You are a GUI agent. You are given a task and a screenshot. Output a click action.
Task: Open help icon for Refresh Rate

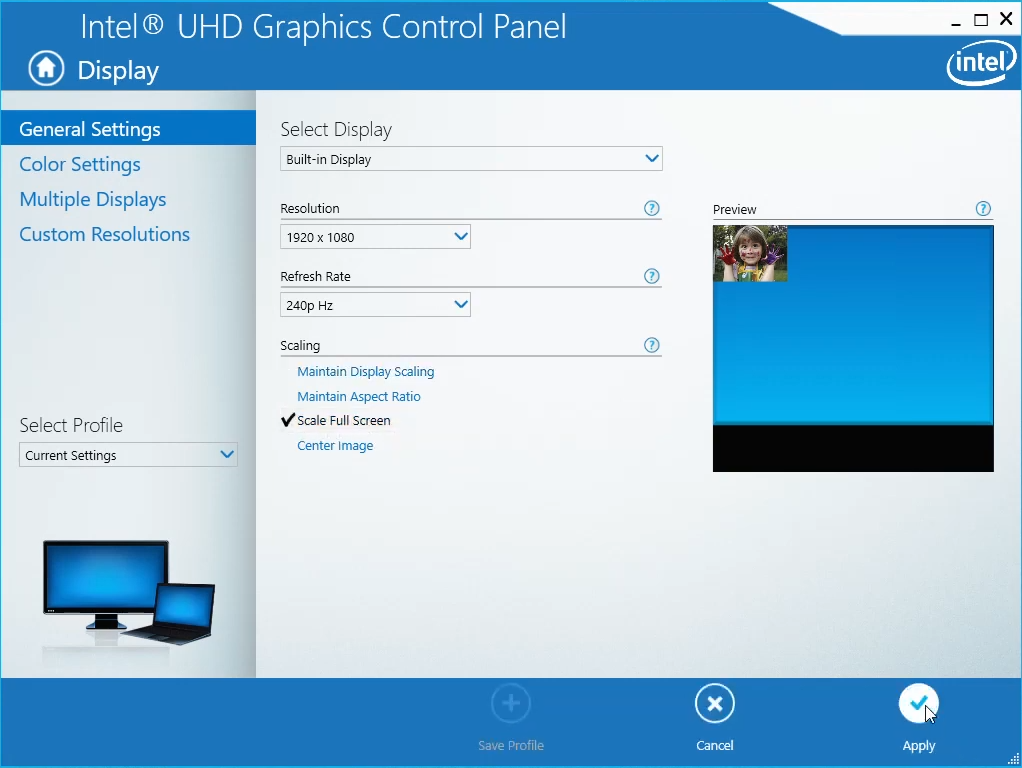[x=651, y=276]
